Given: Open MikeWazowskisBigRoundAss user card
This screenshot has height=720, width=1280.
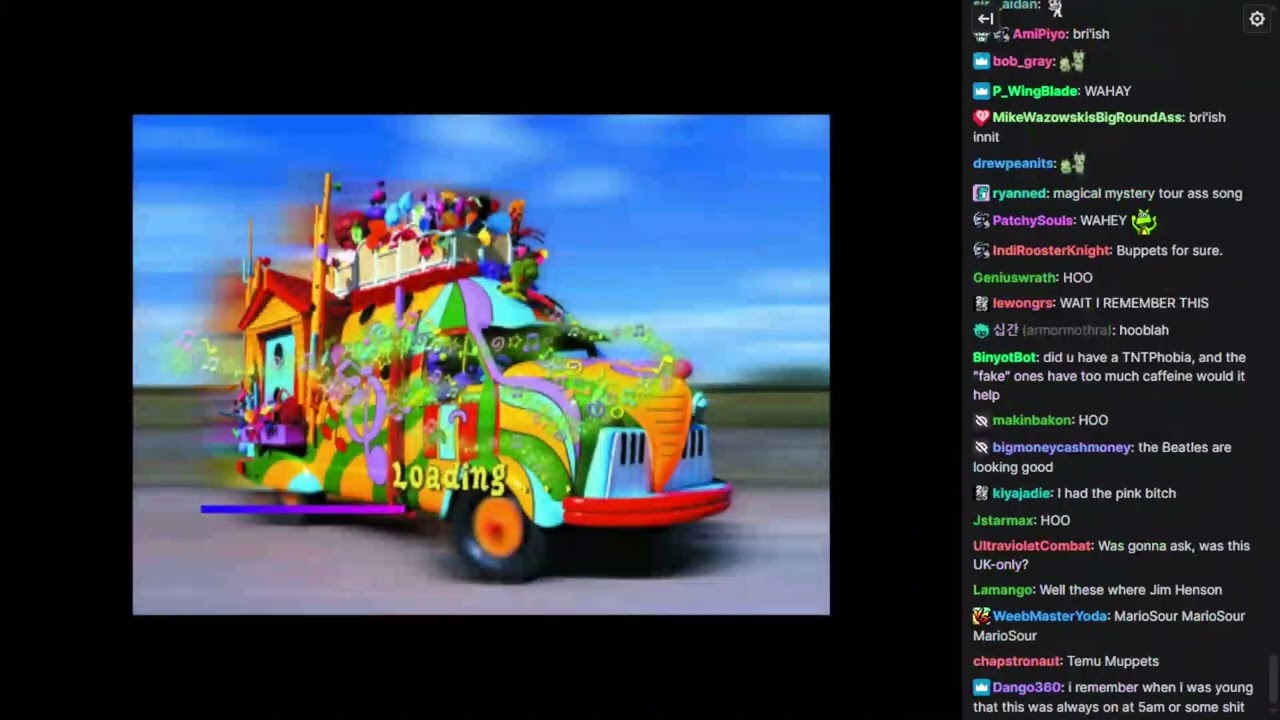Looking at the screenshot, I should coord(1087,117).
